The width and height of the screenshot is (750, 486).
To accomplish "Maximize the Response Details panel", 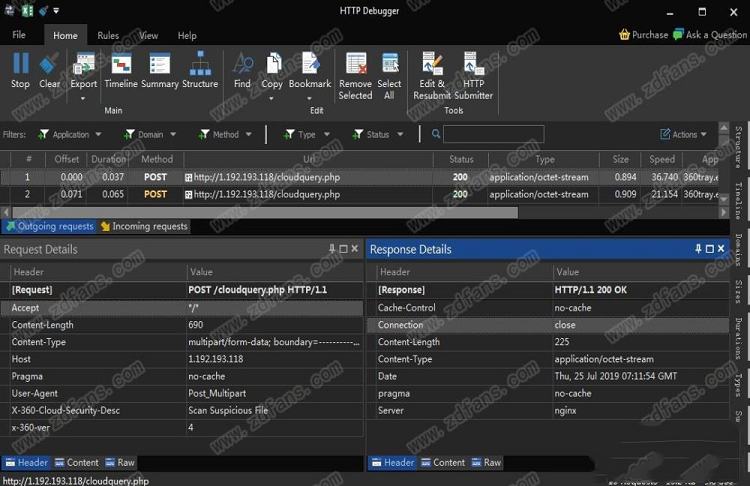I will pos(710,249).
